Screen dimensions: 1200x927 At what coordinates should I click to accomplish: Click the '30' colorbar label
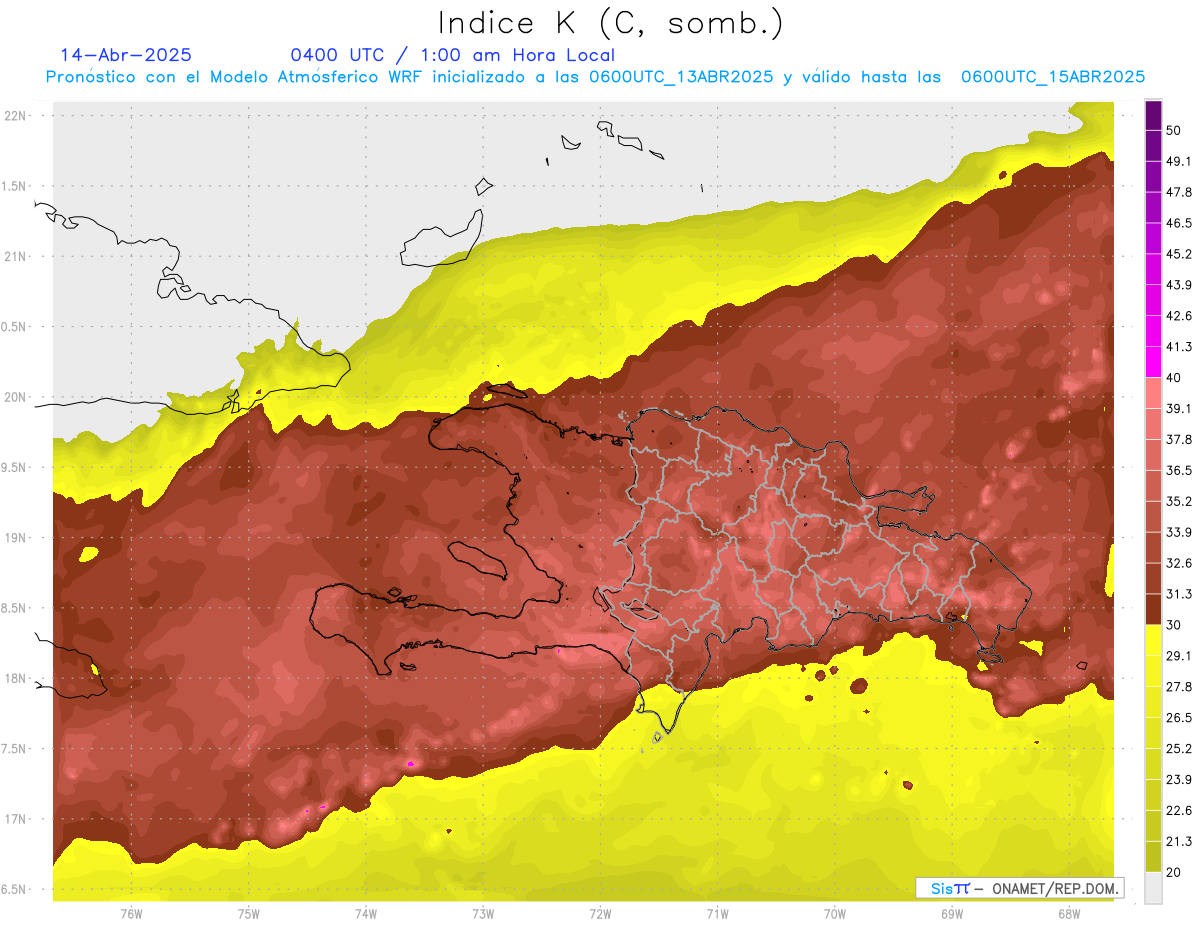[1174, 625]
